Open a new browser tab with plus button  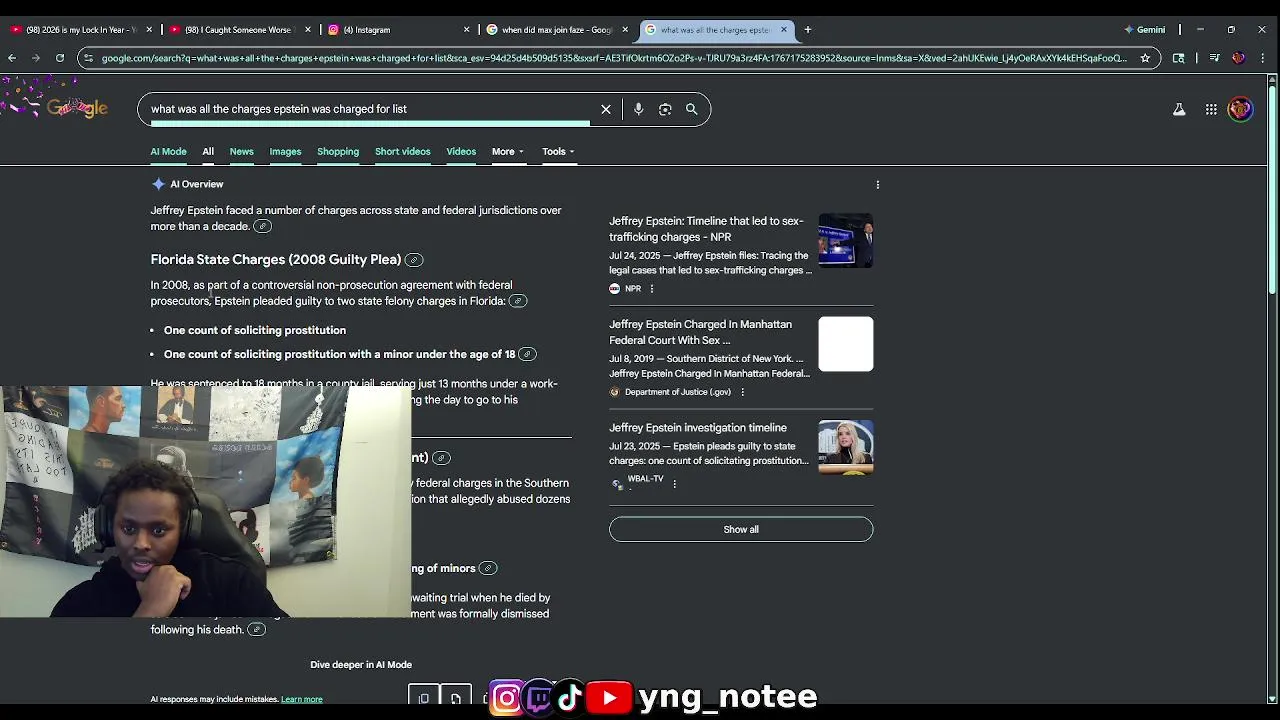point(808,30)
